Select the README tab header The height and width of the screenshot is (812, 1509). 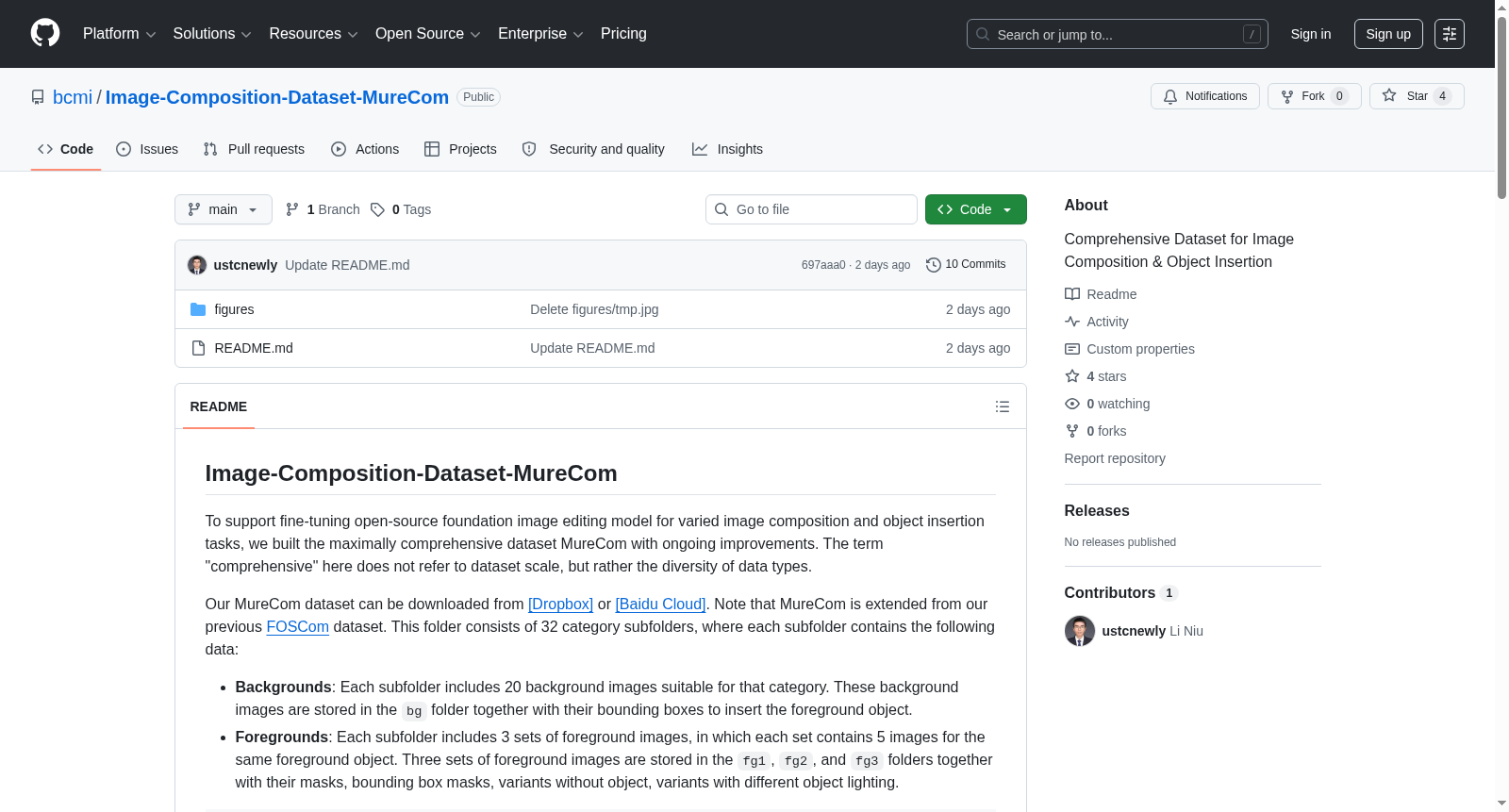pos(219,406)
